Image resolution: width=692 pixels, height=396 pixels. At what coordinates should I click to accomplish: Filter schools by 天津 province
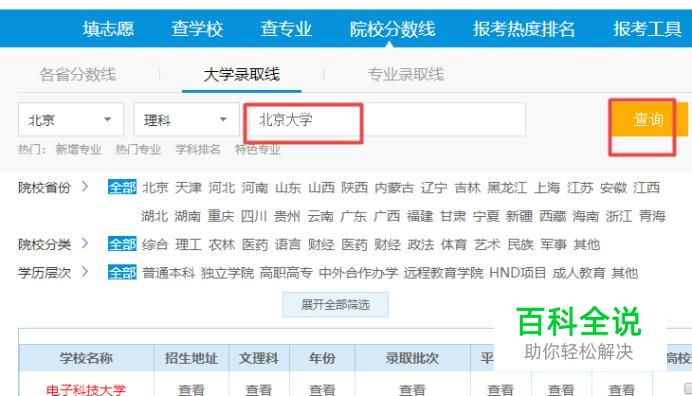pyautogui.click(x=188, y=188)
